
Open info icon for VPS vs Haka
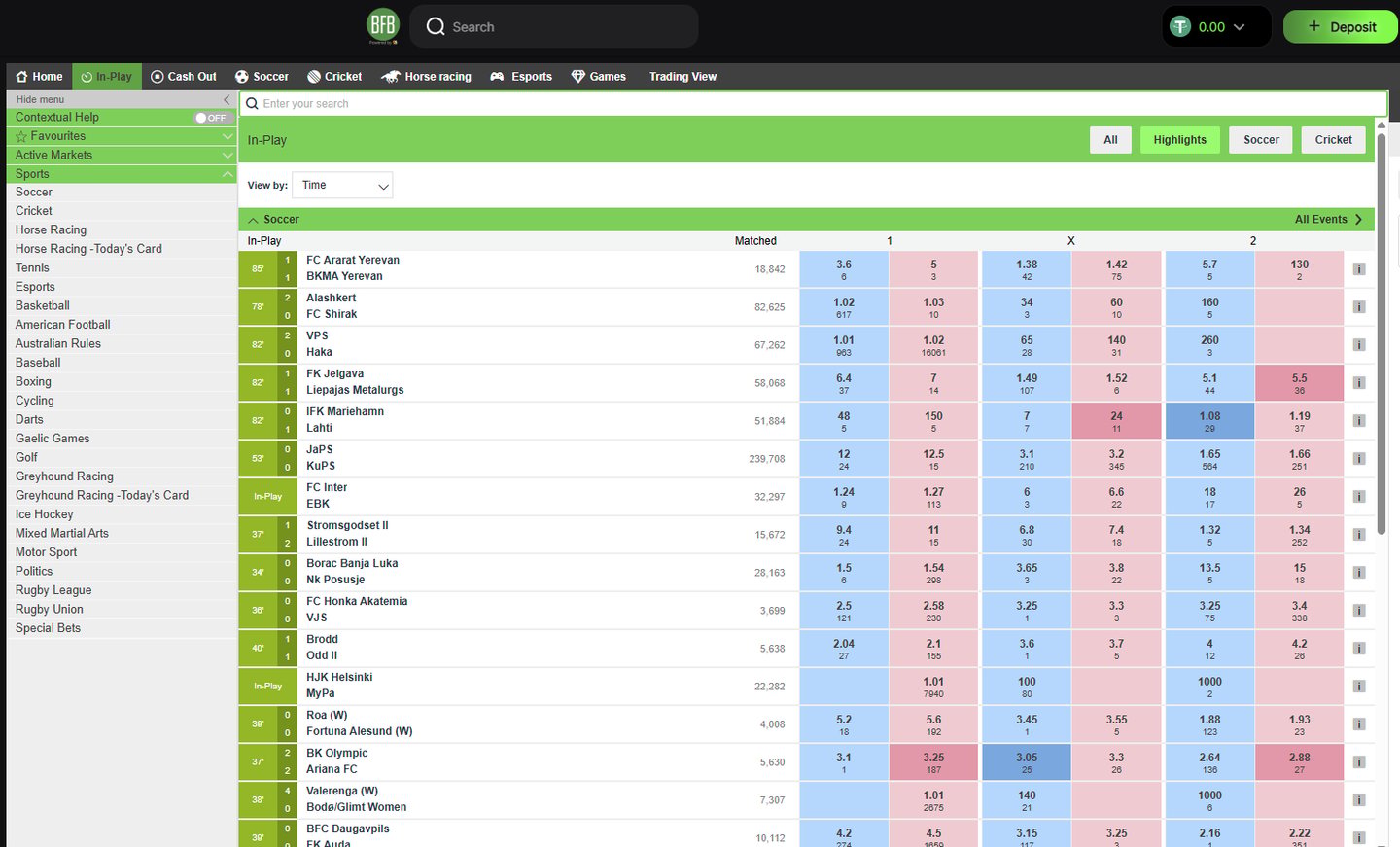1359,345
